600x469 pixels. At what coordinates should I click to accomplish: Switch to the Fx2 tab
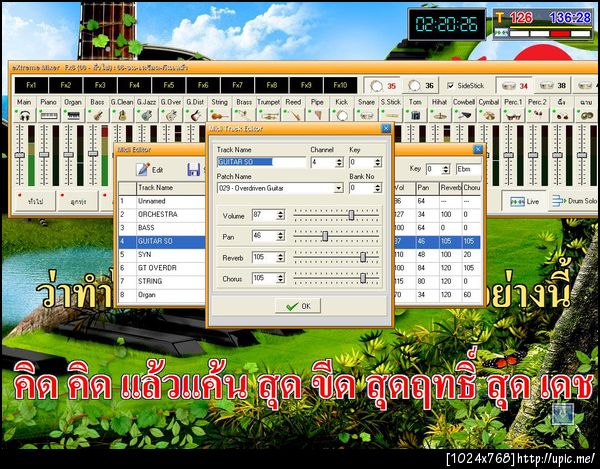tap(66, 85)
